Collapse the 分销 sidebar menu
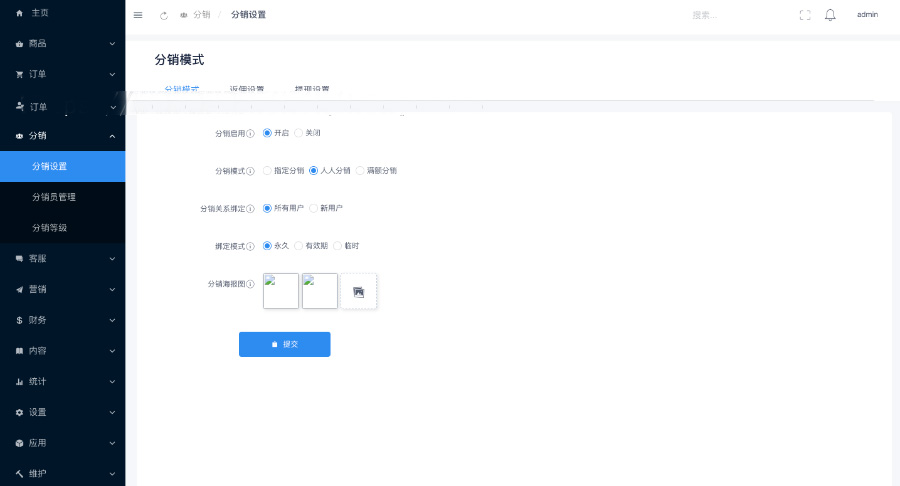900x486 pixels. pyautogui.click(x=62, y=136)
